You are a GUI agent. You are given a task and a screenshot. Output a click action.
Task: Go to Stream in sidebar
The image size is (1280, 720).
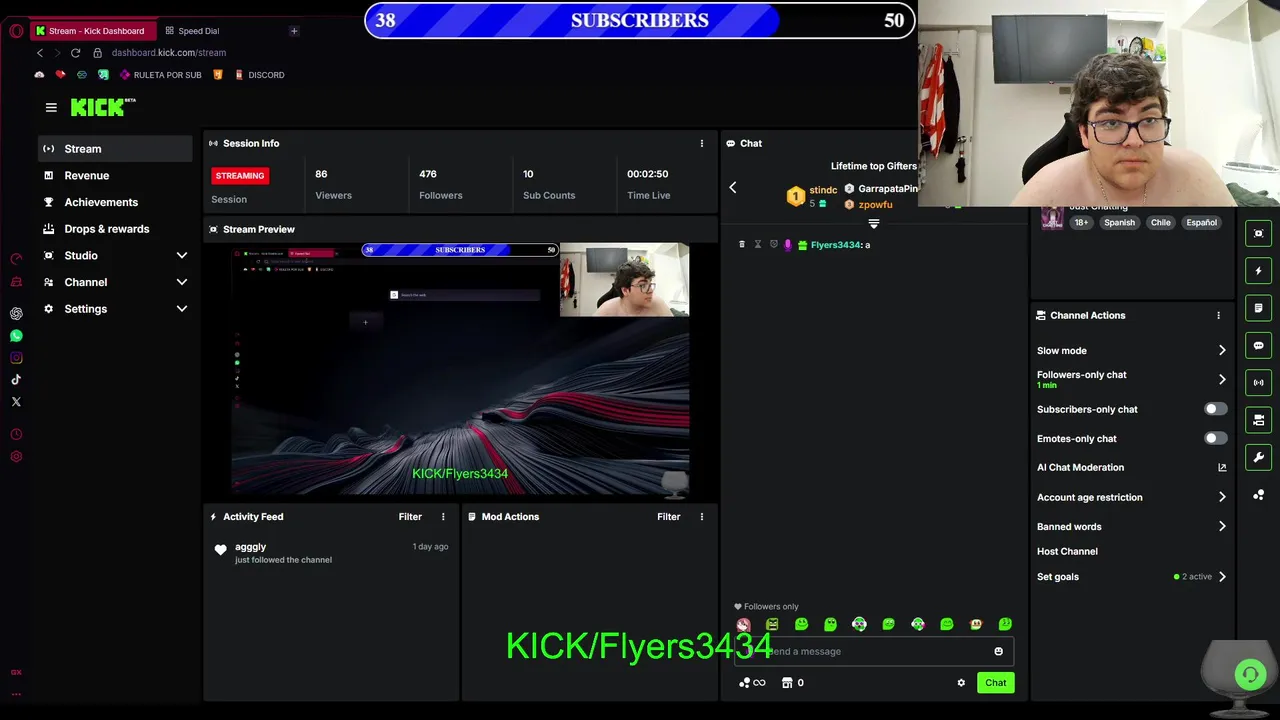point(115,149)
